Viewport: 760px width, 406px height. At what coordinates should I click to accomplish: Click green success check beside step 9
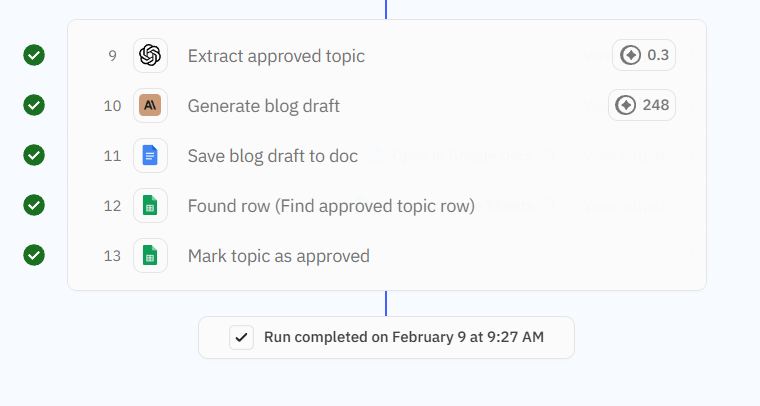(x=34, y=55)
